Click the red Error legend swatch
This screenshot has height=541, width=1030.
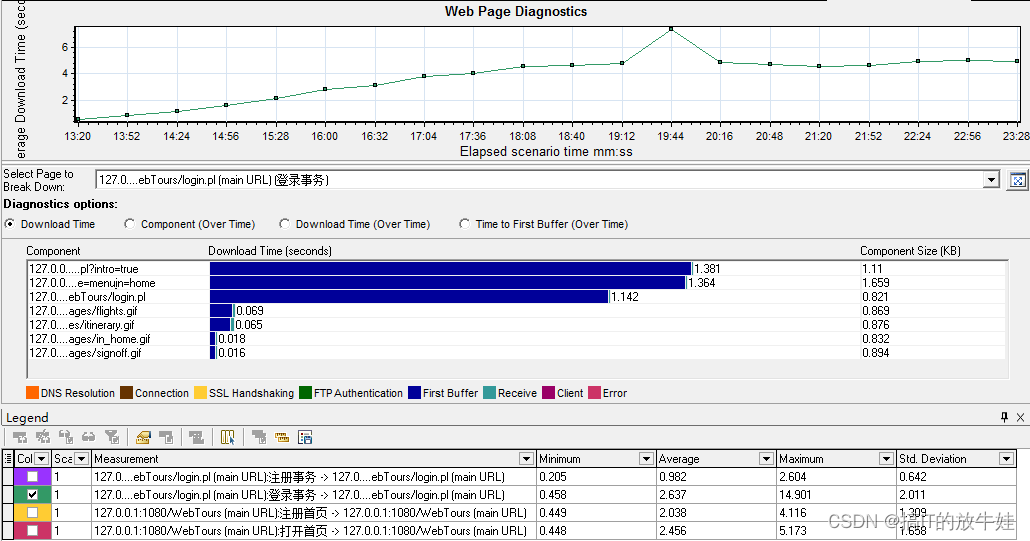(594, 393)
